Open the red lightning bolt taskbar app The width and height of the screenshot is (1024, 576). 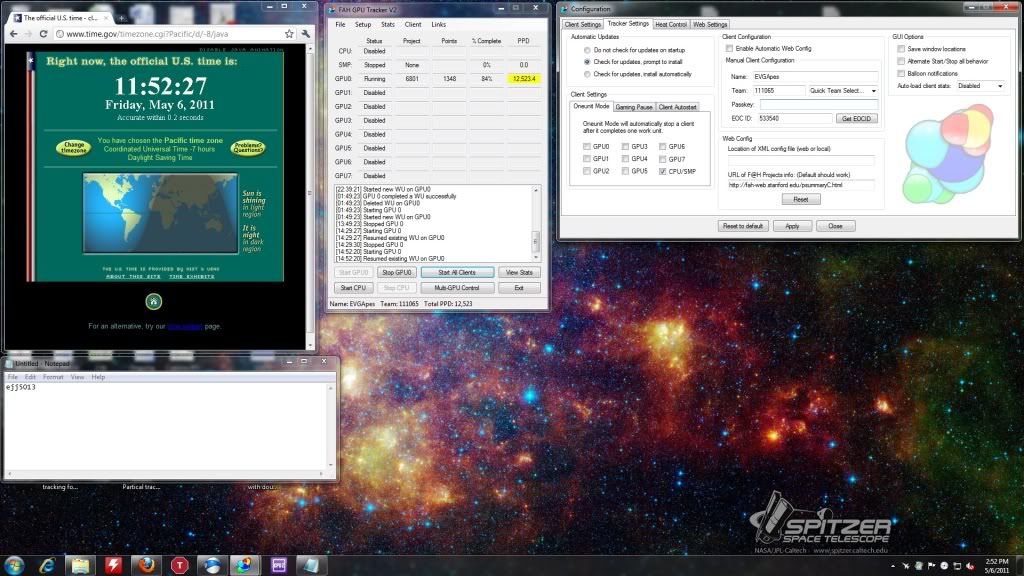pyautogui.click(x=113, y=565)
